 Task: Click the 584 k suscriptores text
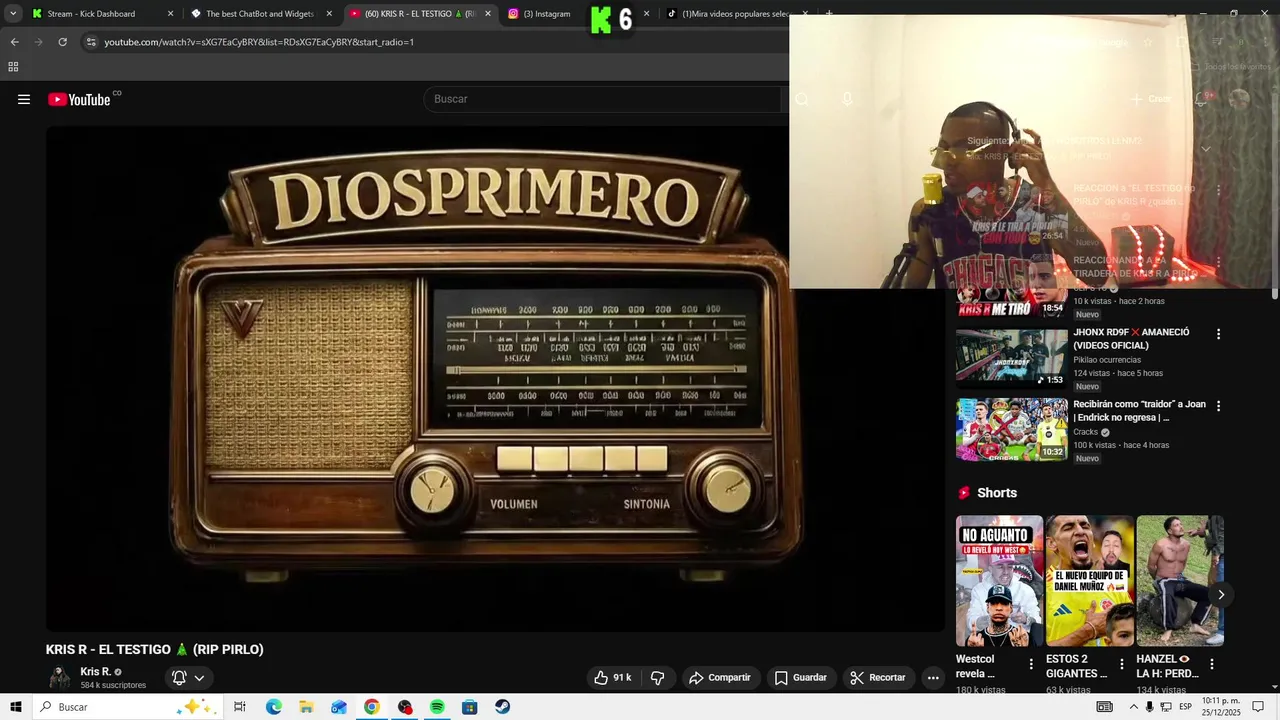tap(113, 685)
